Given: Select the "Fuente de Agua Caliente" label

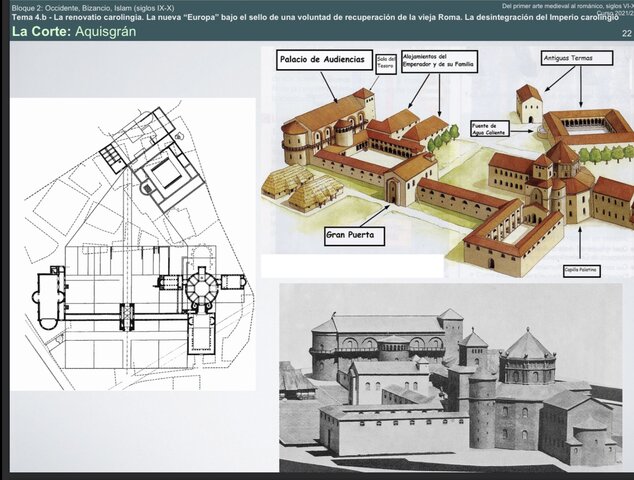Looking at the screenshot, I should point(490,129).
